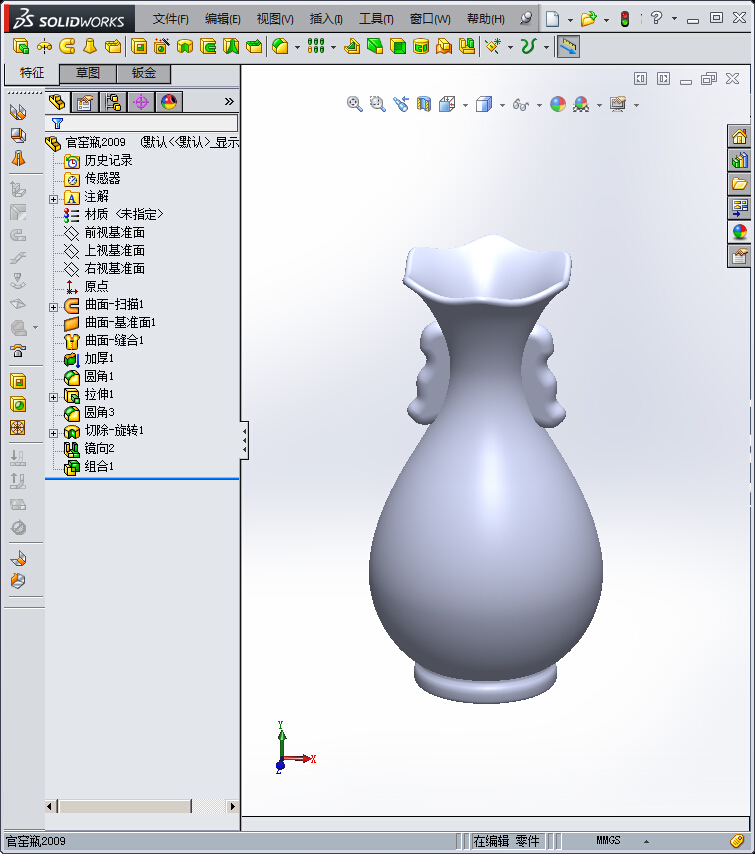Expand the 注解 node
The image size is (755, 854).
53,199
